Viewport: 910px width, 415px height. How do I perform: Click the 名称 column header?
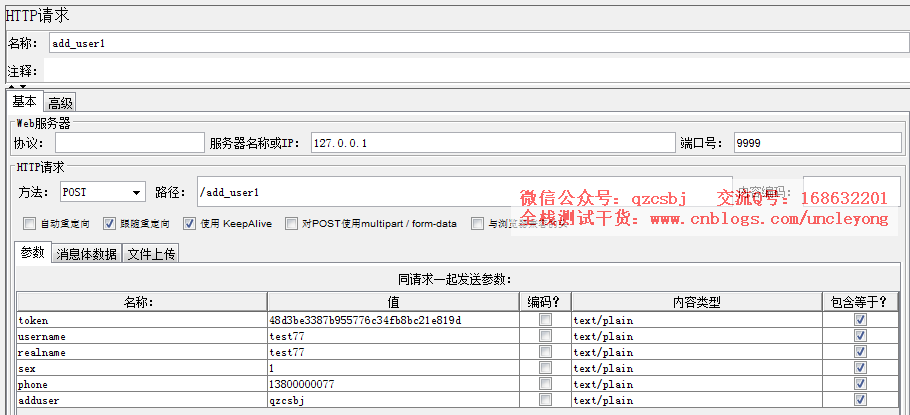point(142,302)
